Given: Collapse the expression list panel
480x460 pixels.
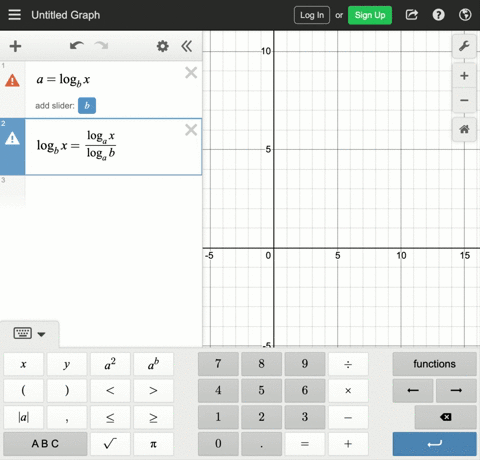Looking at the screenshot, I should click(x=187, y=46).
